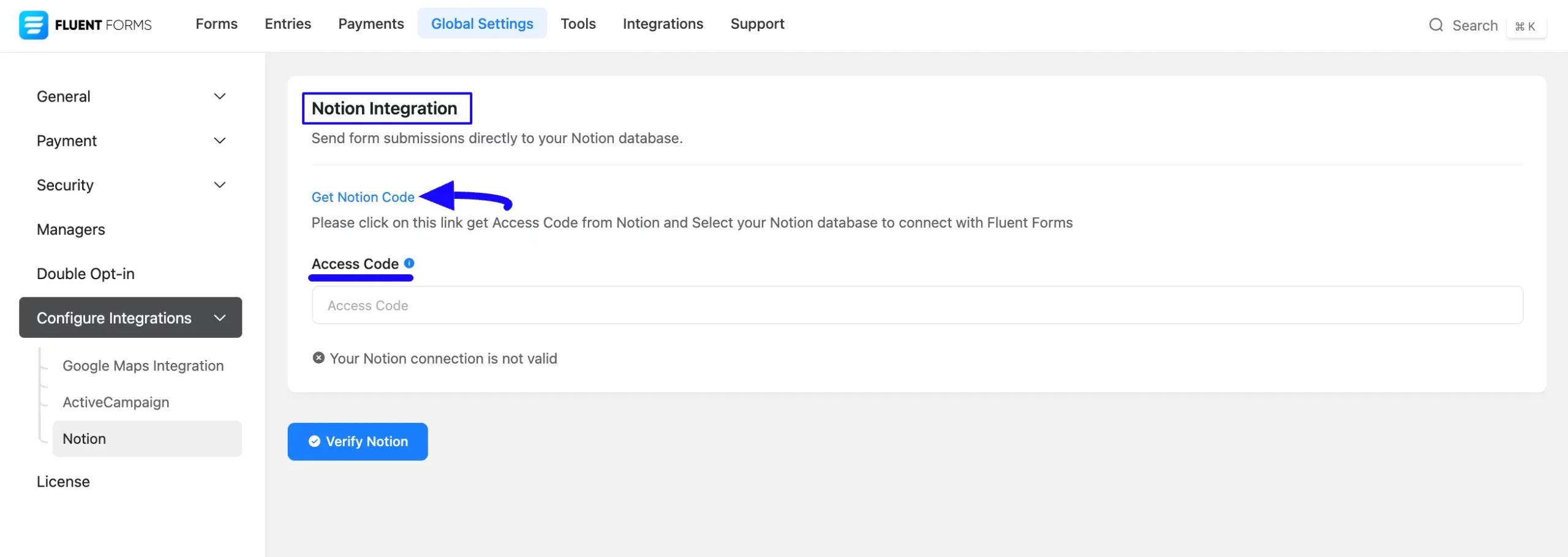This screenshot has width=1568, height=557.
Task: Open the License settings page
Action: (x=63, y=482)
